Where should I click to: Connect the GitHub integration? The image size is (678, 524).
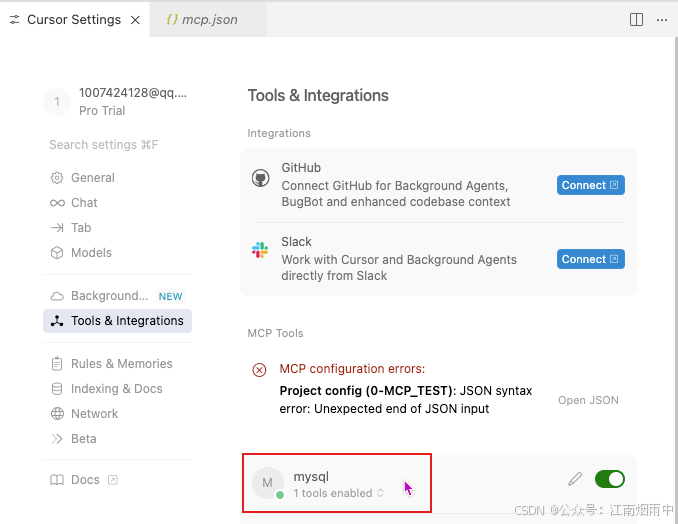[x=590, y=185]
